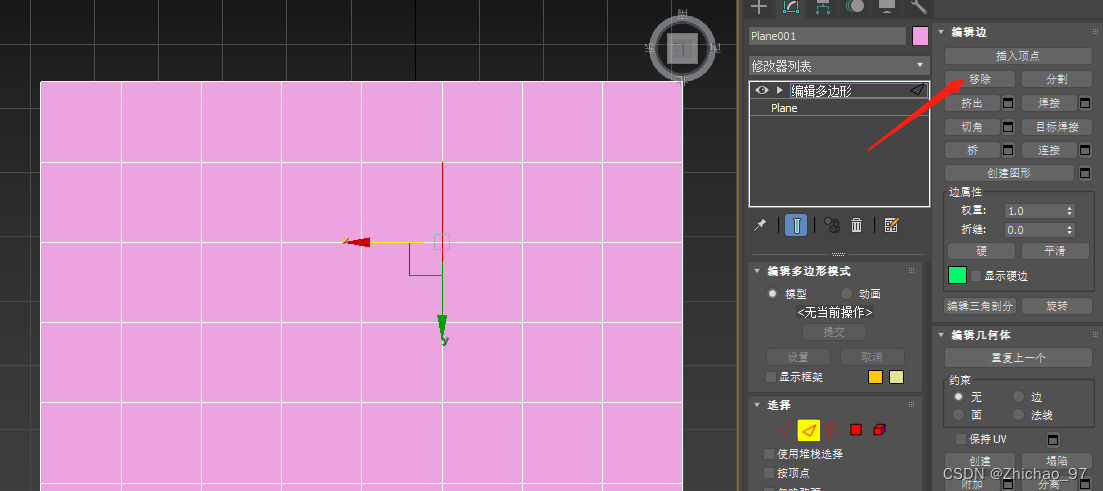
Task: Adjust the 权重 spinner arrows
Action: [x=1070, y=211]
